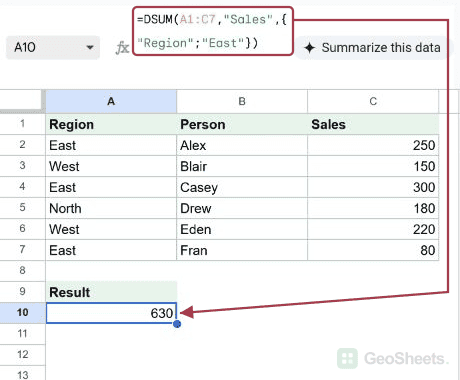Select the cell containing Casey
460x380 pixels.
[242, 187]
